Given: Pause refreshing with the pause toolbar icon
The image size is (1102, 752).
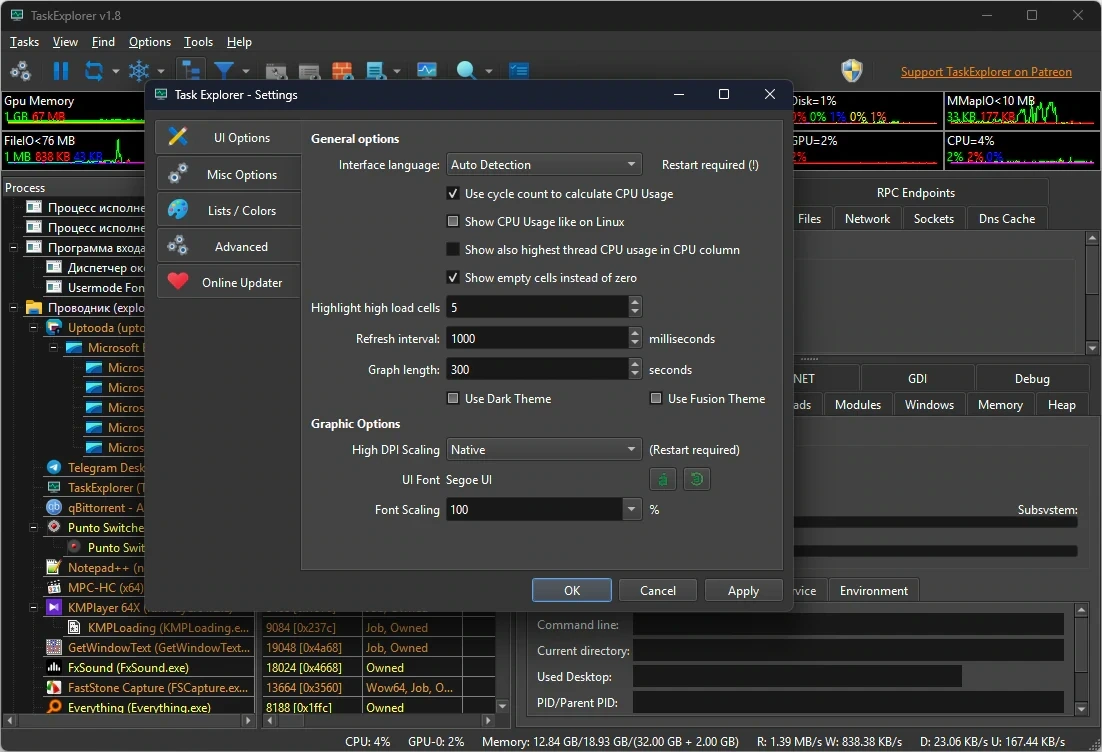Looking at the screenshot, I should coord(61,71).
